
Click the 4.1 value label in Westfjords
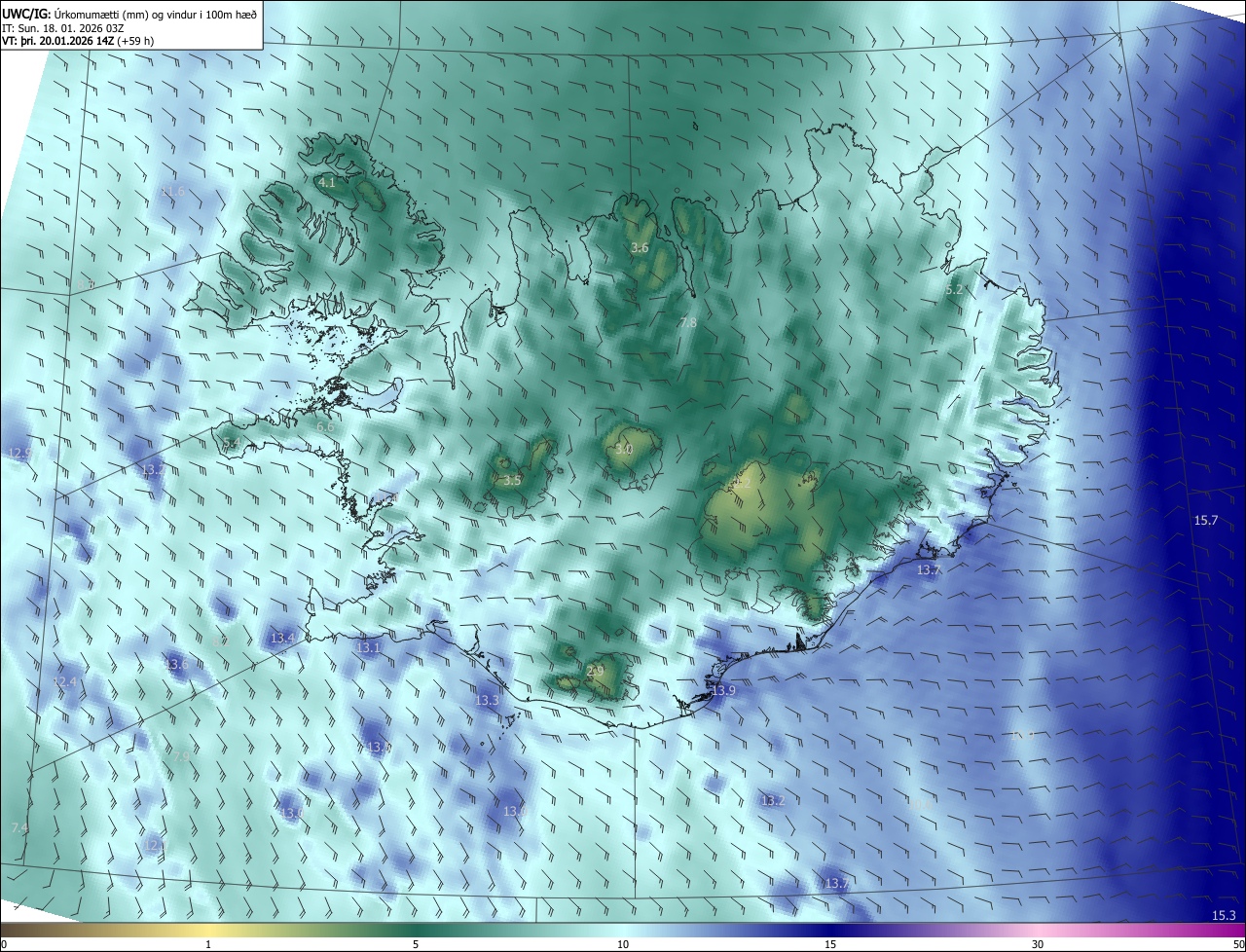(x=327, y=182)
